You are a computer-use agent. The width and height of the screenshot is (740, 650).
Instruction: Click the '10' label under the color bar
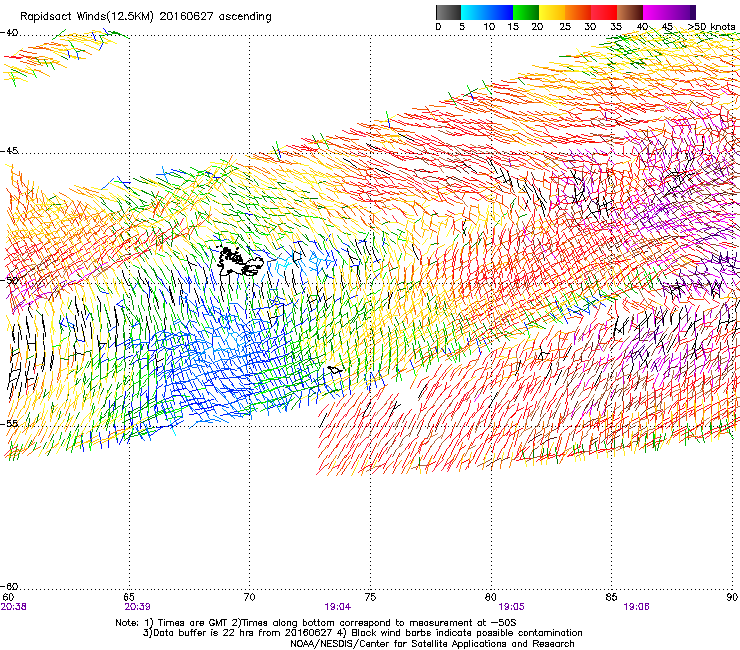pos(489,27)
